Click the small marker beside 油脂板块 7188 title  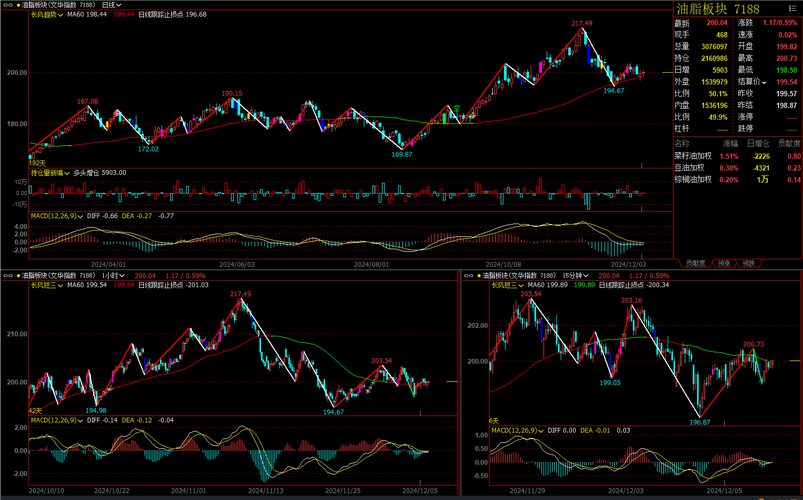coord(796,8)
